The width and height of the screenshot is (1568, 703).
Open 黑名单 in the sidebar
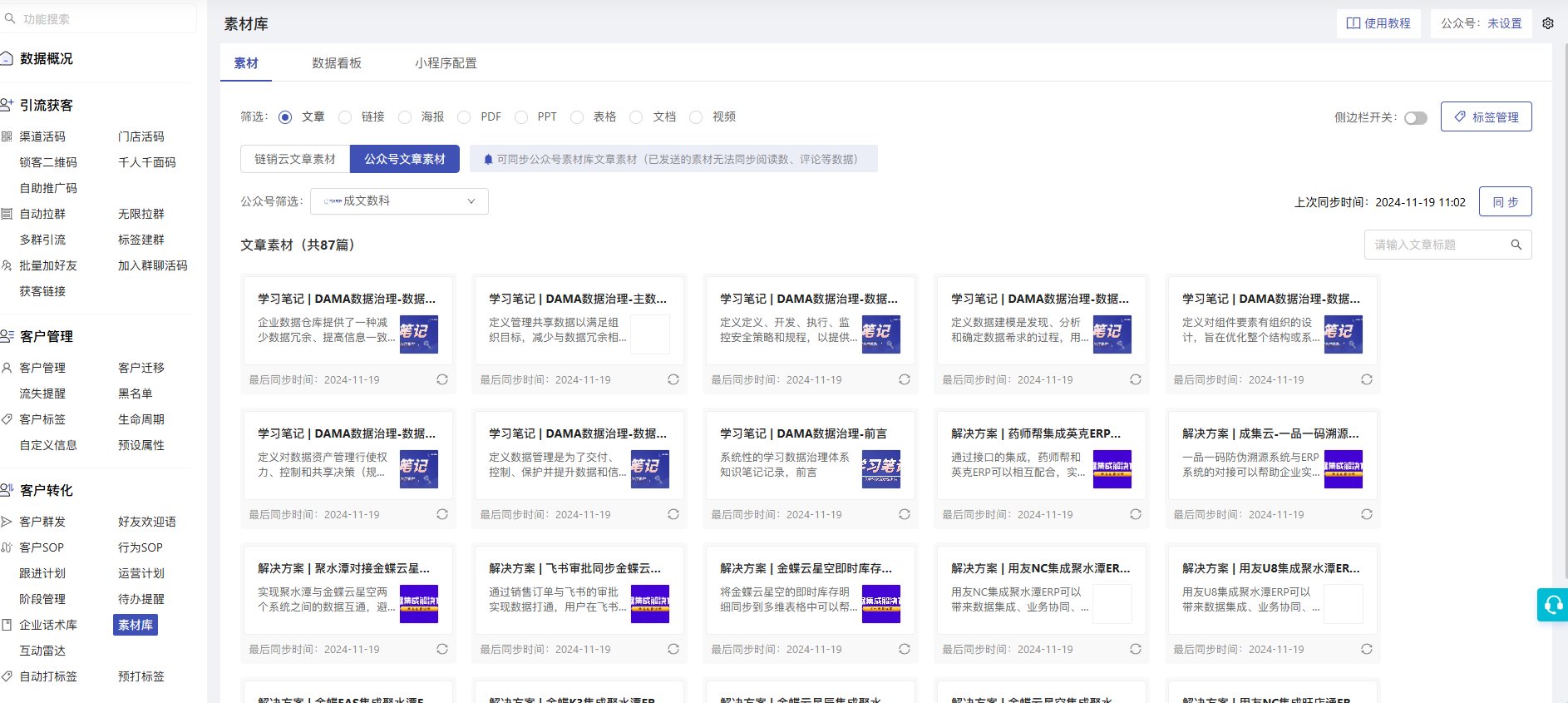click(136, 394)
